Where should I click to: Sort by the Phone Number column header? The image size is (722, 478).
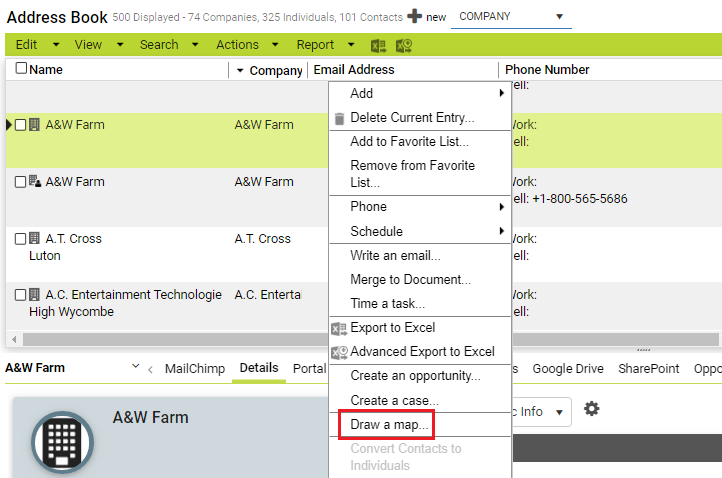pyautogui.click(x=547, y=70)
